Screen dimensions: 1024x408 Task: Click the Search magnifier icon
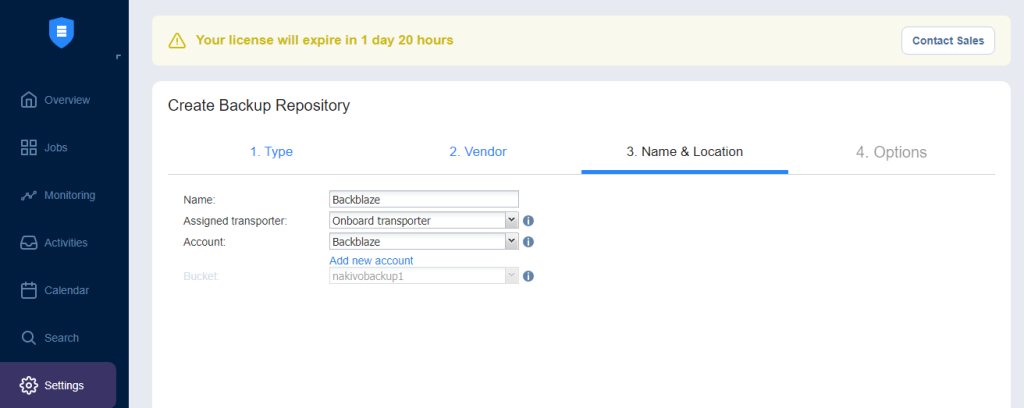(x=29, y=338)
